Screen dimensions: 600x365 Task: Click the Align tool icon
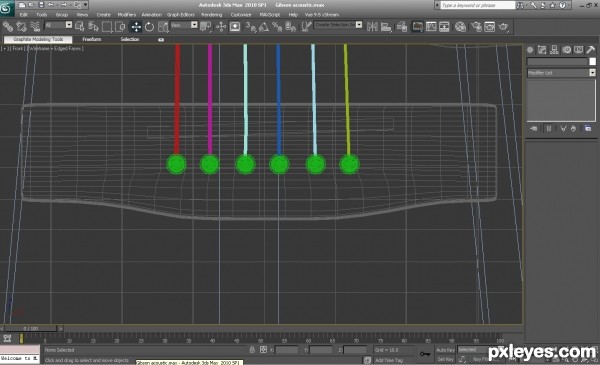click(386, 27)
